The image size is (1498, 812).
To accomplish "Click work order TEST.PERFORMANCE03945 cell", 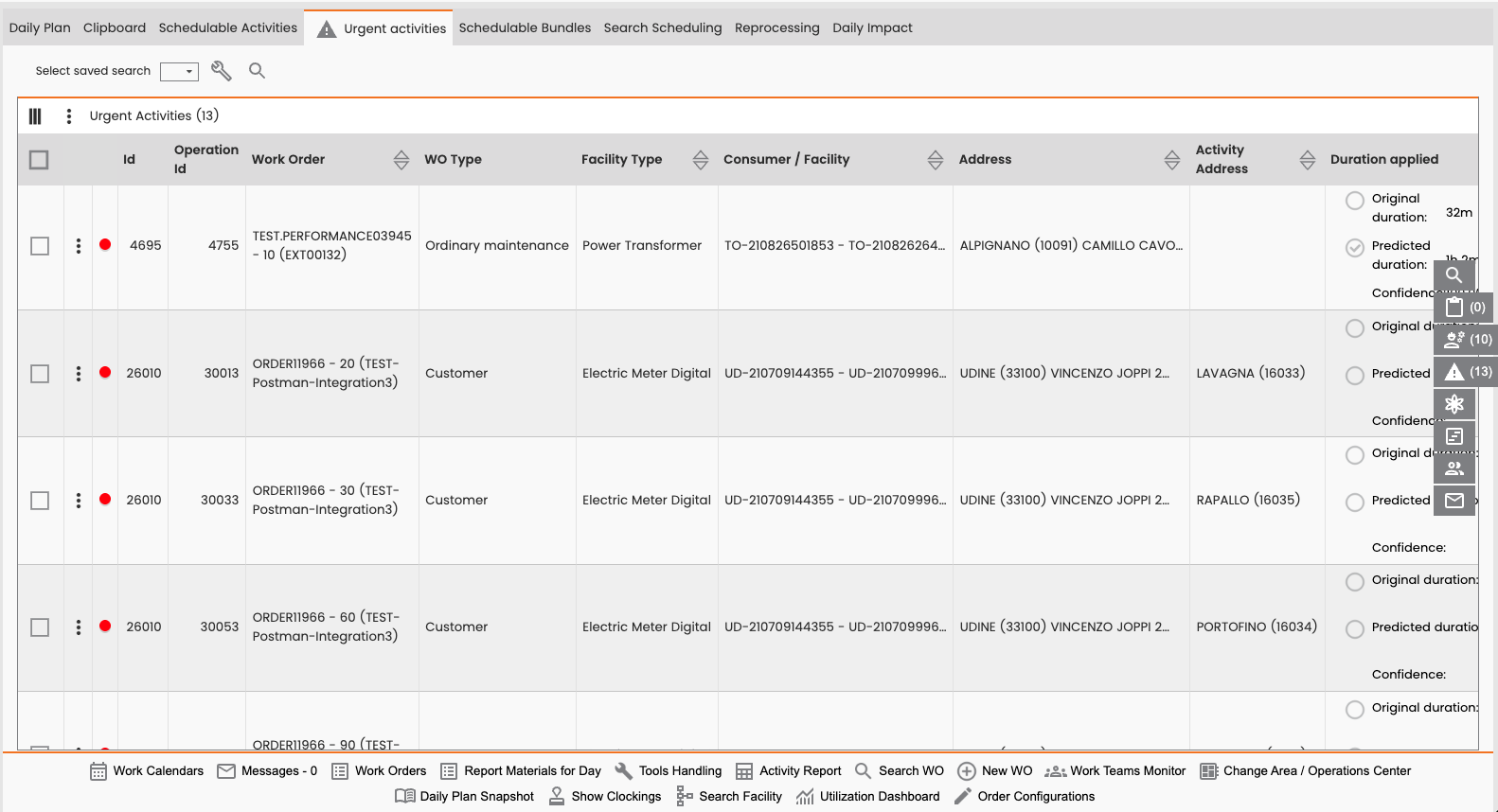I will click(332, 245).
